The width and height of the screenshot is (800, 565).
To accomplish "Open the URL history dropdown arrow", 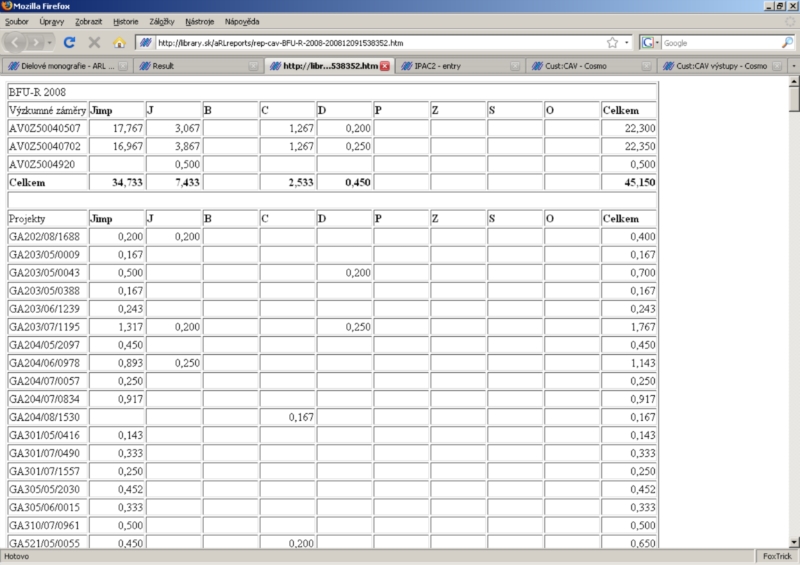I will [627, 43].
